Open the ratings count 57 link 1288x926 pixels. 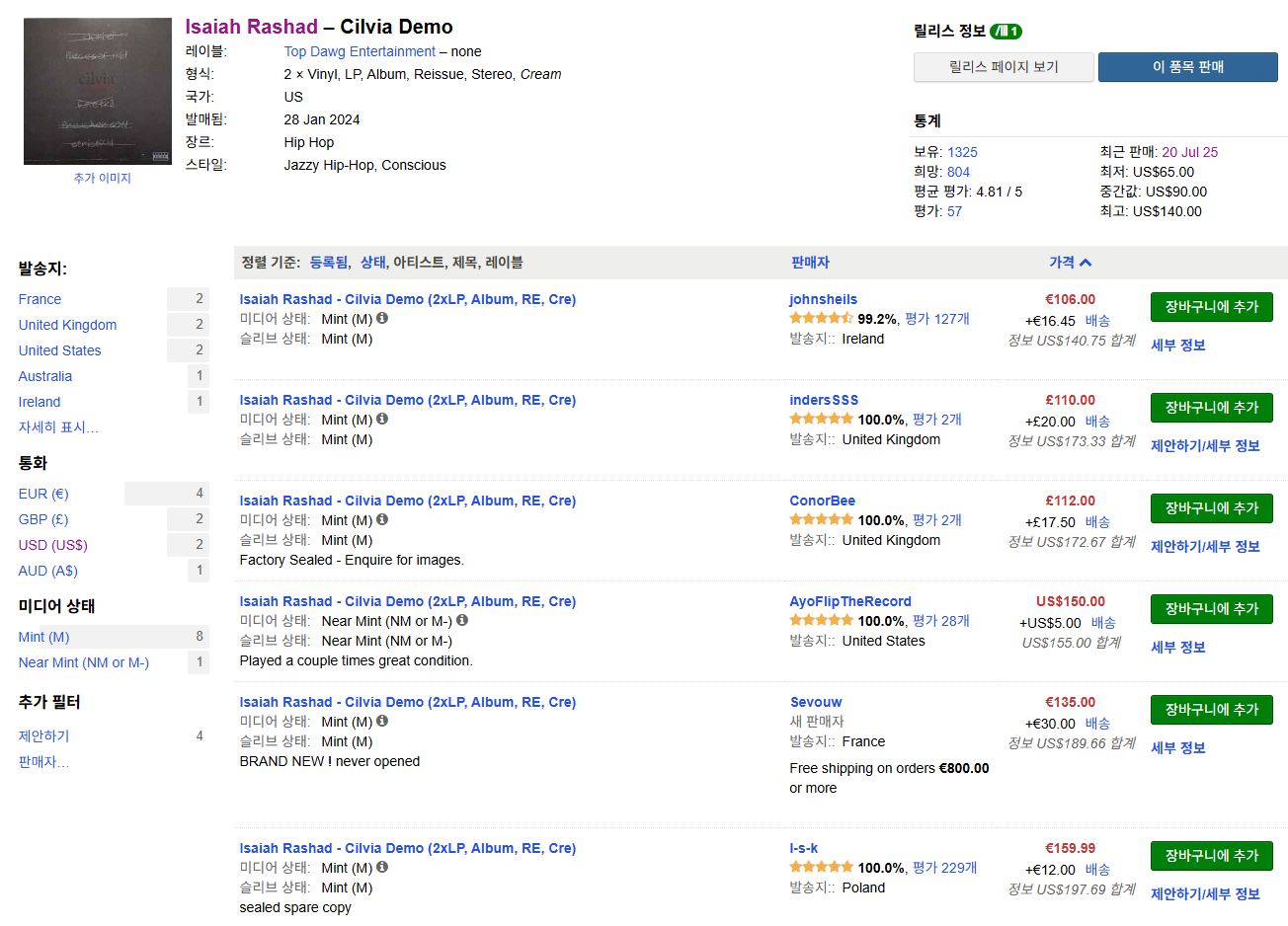(954, 211)
